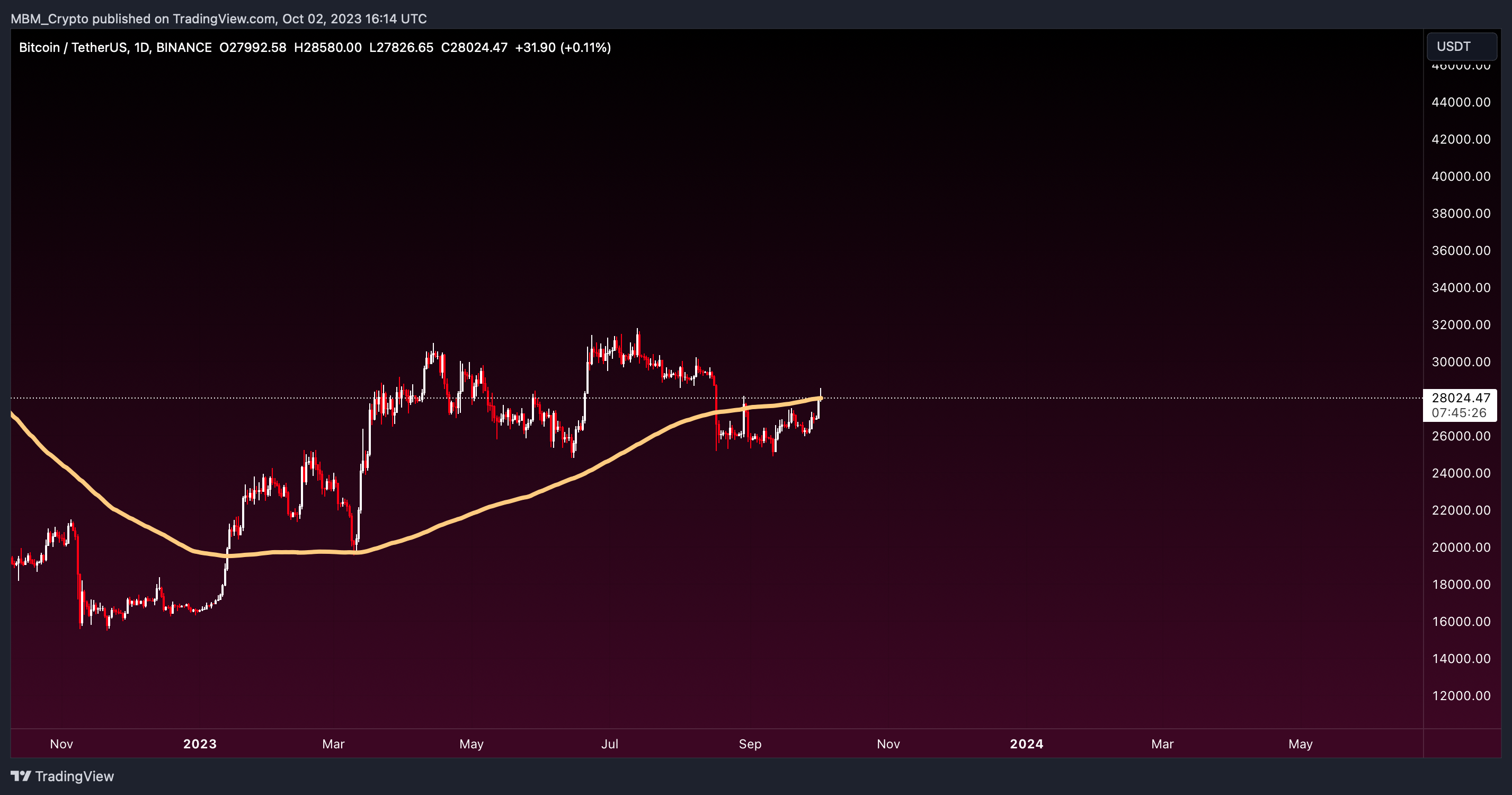
Task: Click the 38000.00 price axis label
Action: click(x=1461, y=213)
